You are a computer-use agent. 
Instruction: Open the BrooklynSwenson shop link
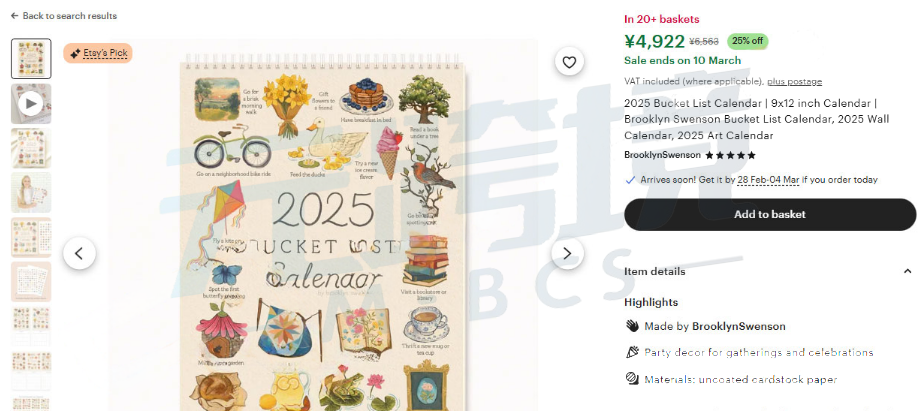pyautogui.click(x=662, y=155)
